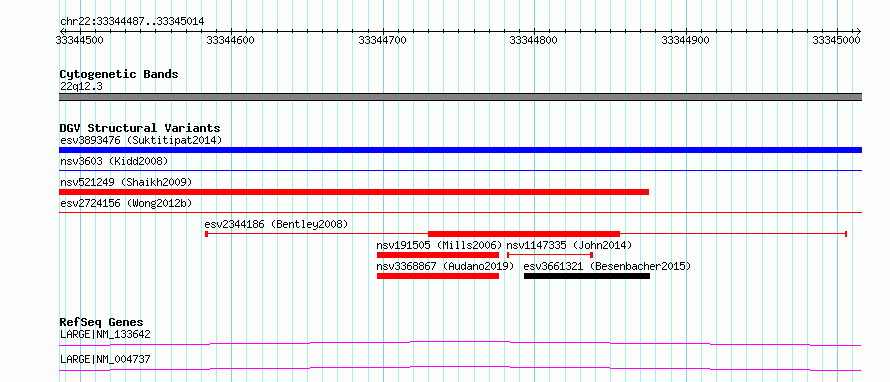
Task: Click the gray 22q12.3 cytogenetic band
Action: pyautogui.click(x=460, y=97)
